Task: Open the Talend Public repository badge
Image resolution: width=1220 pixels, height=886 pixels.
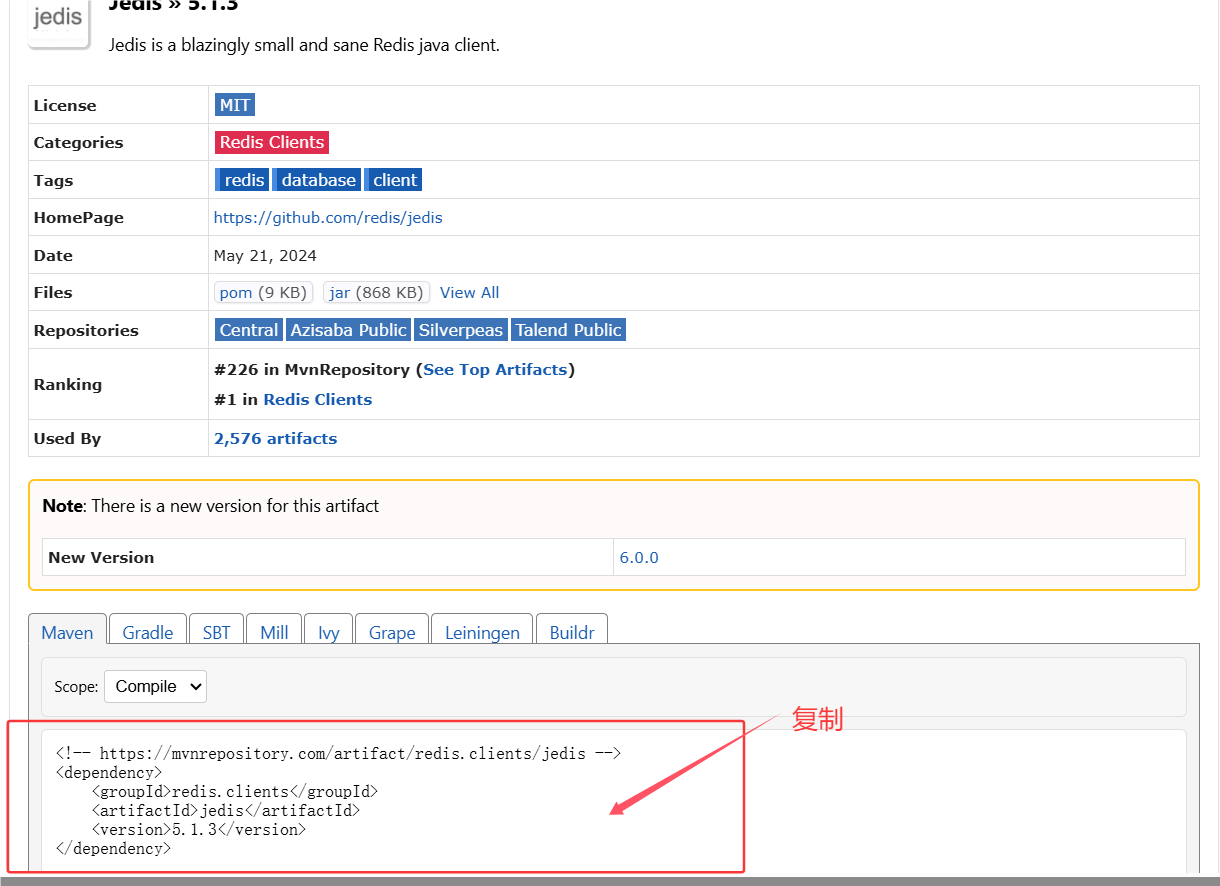Action: pos(568,330)
